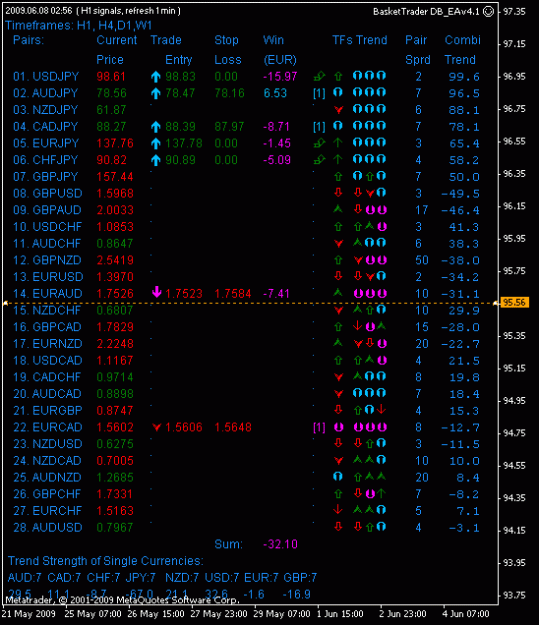
Task: Select the 21. EURGBP pair name
Action: click(x=47, y=411)
